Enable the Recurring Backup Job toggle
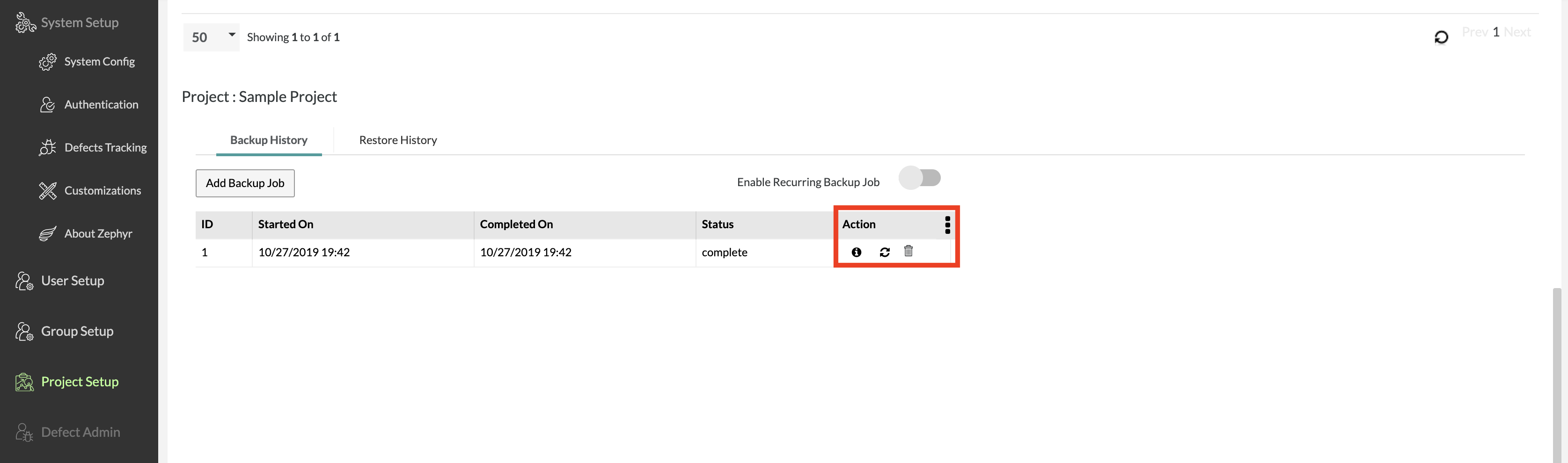 (920, 178)
